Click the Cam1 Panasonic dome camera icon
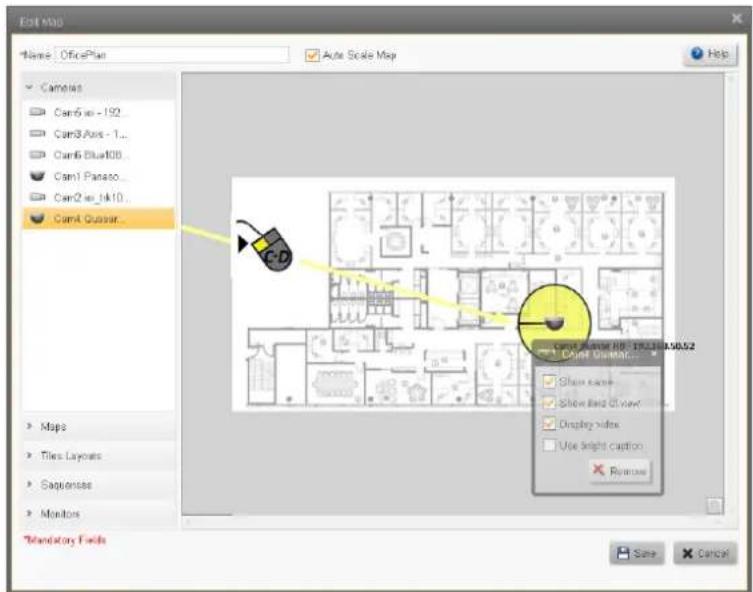 point(37,176)
